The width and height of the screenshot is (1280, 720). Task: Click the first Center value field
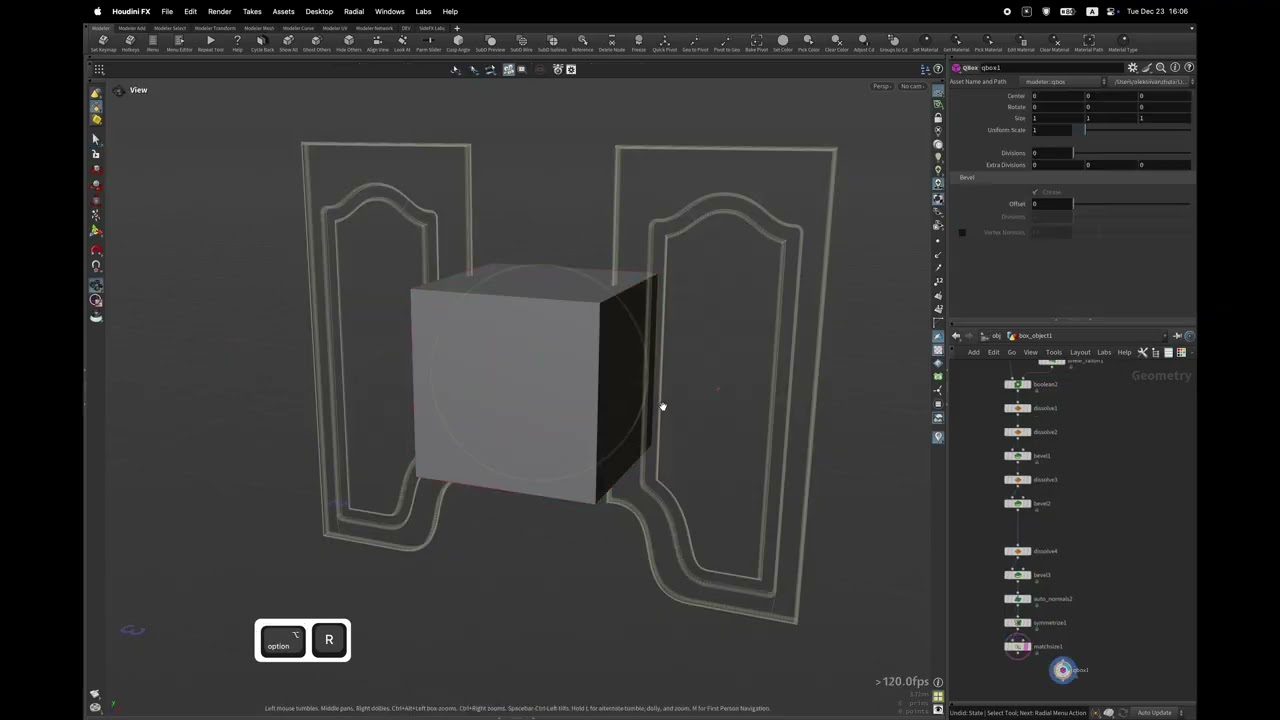1056,96
